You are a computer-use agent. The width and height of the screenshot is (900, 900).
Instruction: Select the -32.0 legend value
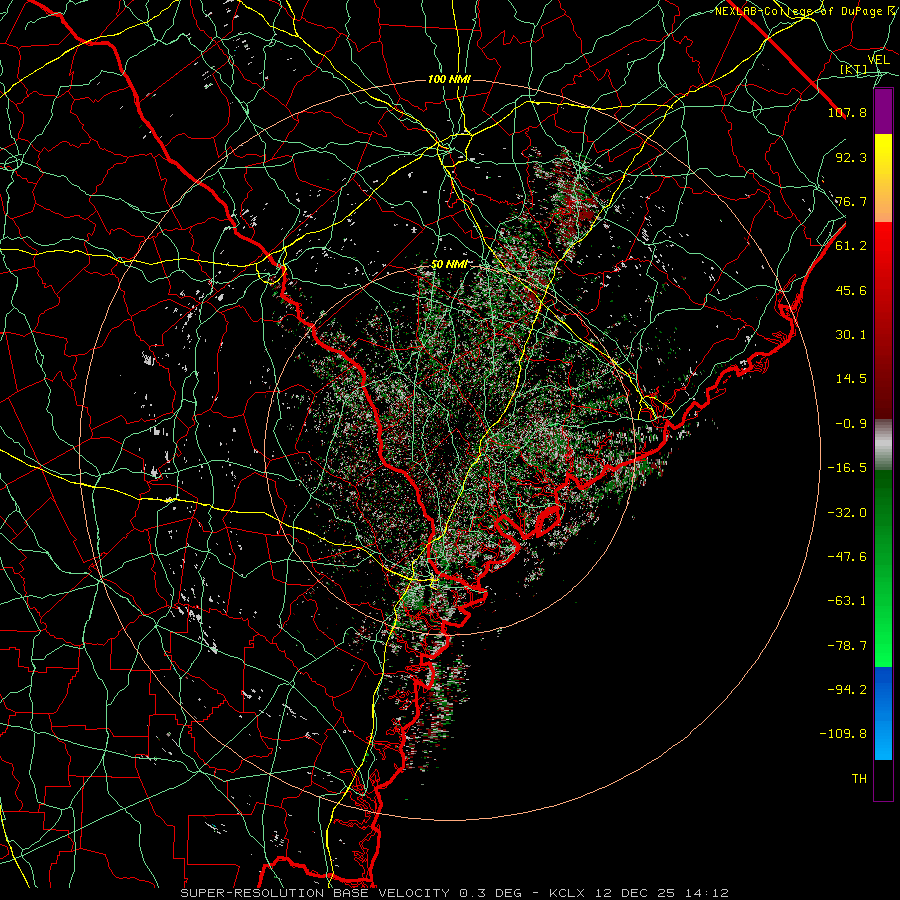[x=847, y=513]
